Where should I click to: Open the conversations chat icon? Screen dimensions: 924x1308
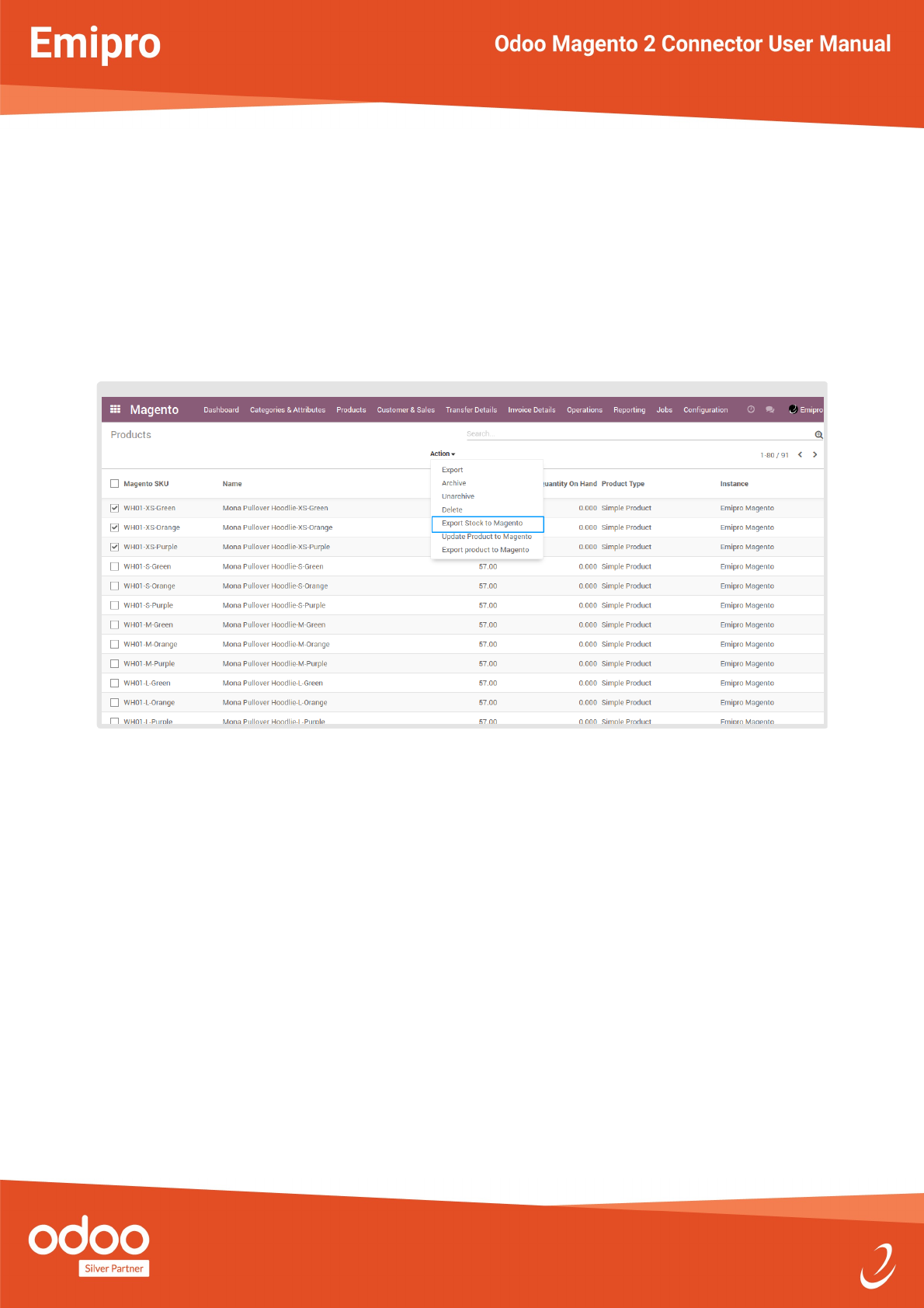coord(769,409)
